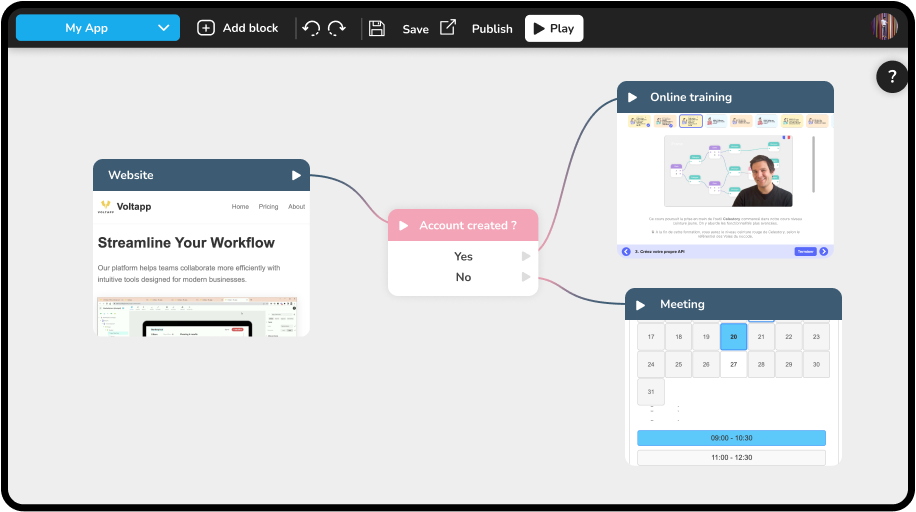The image size is (916, 512).
Task: Select day 17 in Meeting calendar
Action: tap(651, 337)
